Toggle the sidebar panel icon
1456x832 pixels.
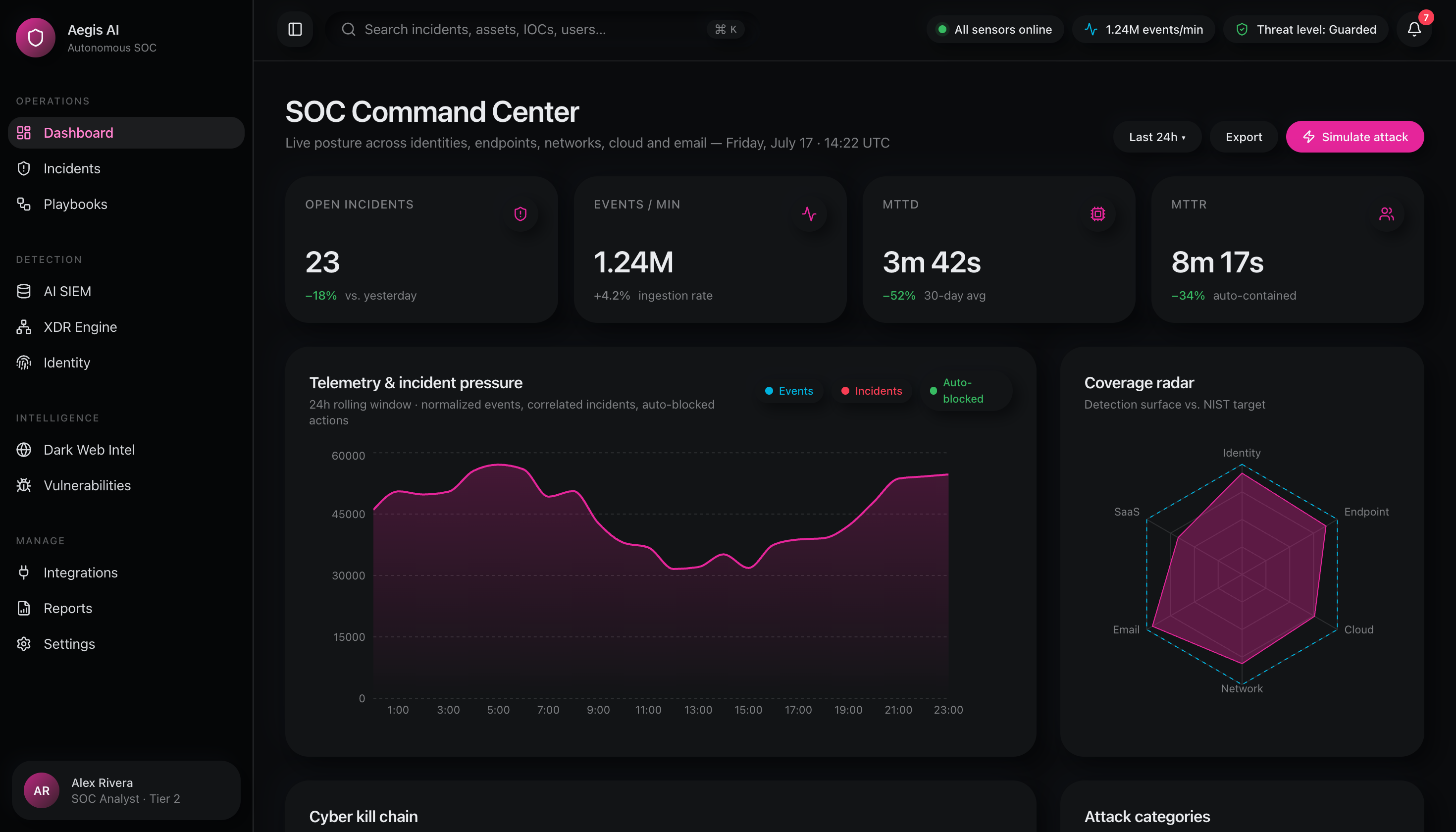pos(295,29)
